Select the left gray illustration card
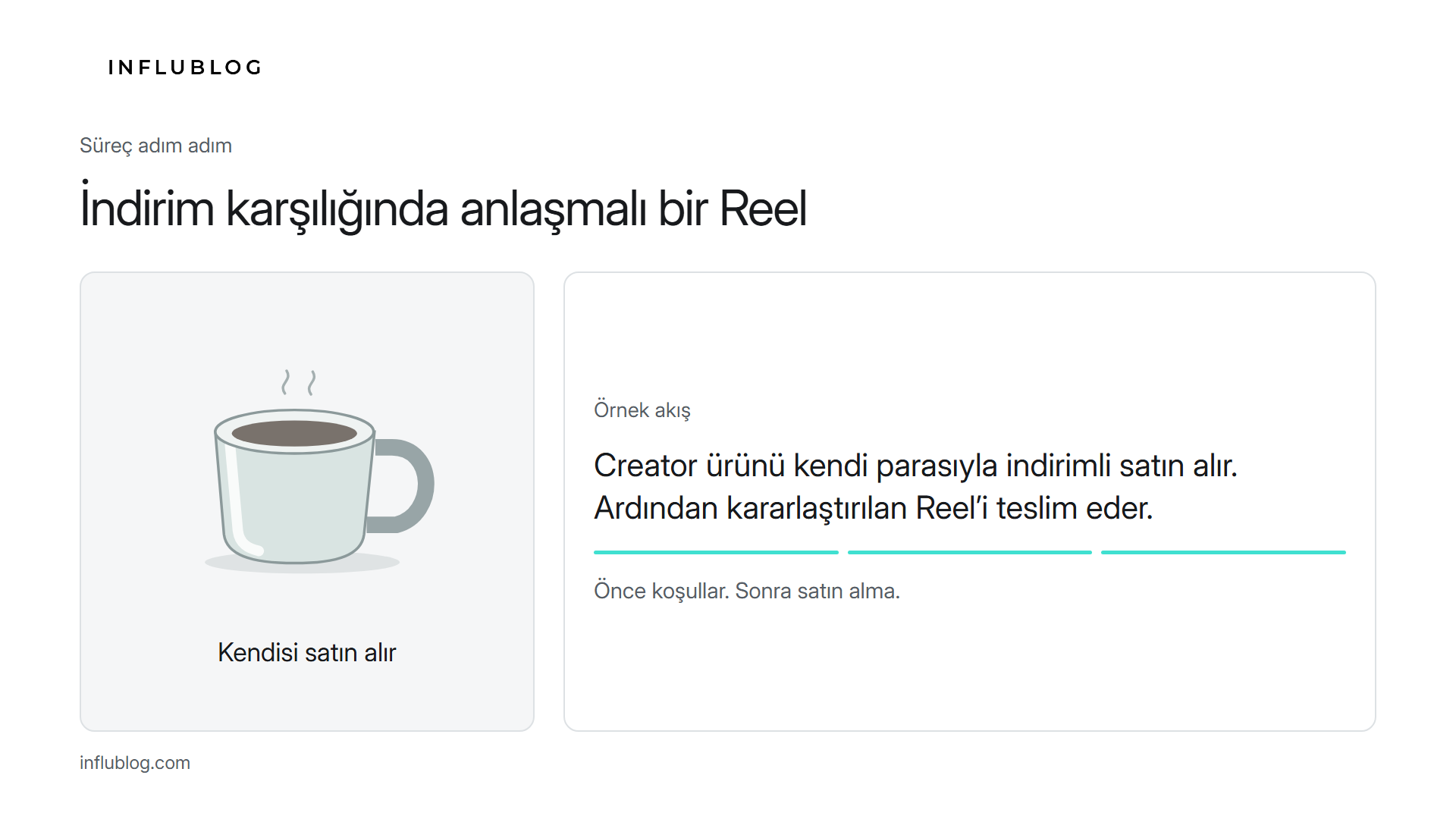Screen dimensions: 1456x819 (307, 501)
